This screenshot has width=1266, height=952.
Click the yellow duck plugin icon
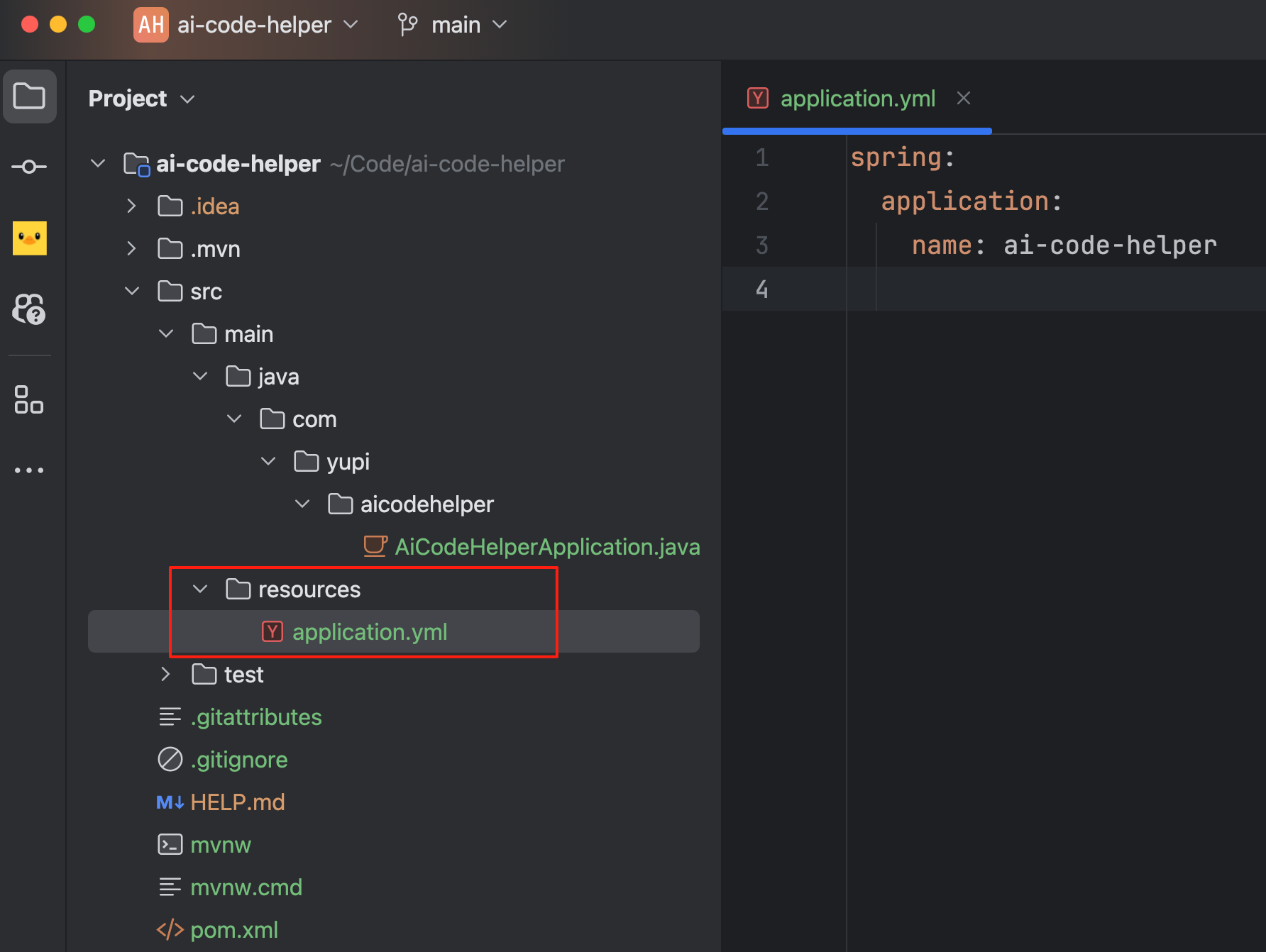[x=30, y=238]
